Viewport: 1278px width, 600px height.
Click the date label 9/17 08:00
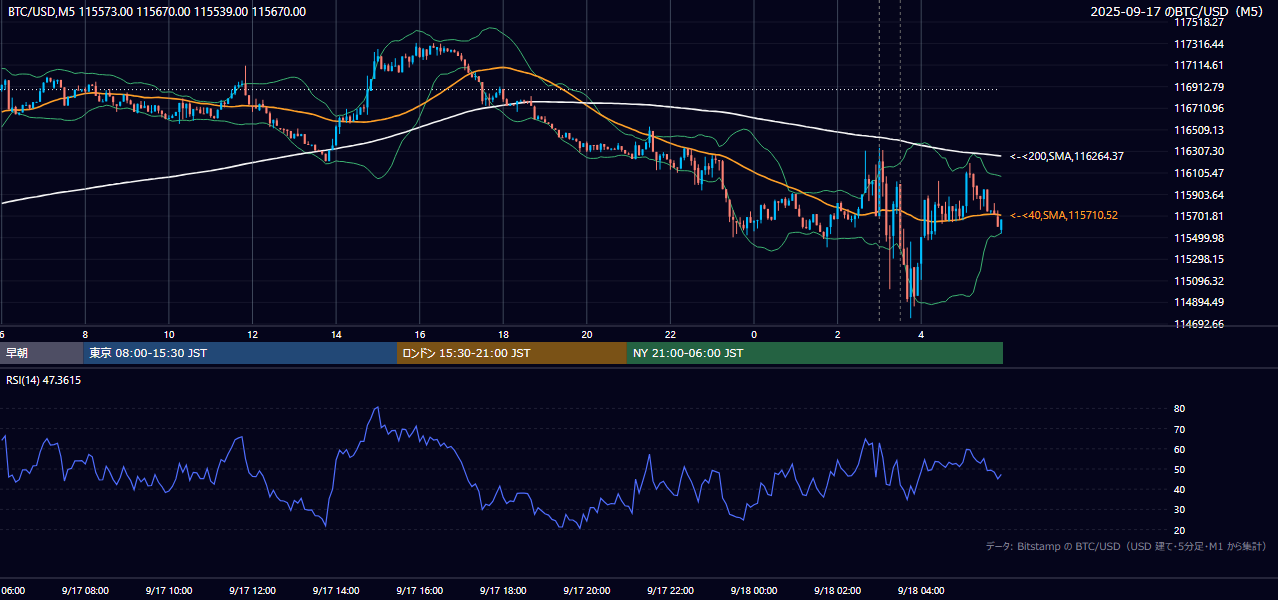coord(85,591)
